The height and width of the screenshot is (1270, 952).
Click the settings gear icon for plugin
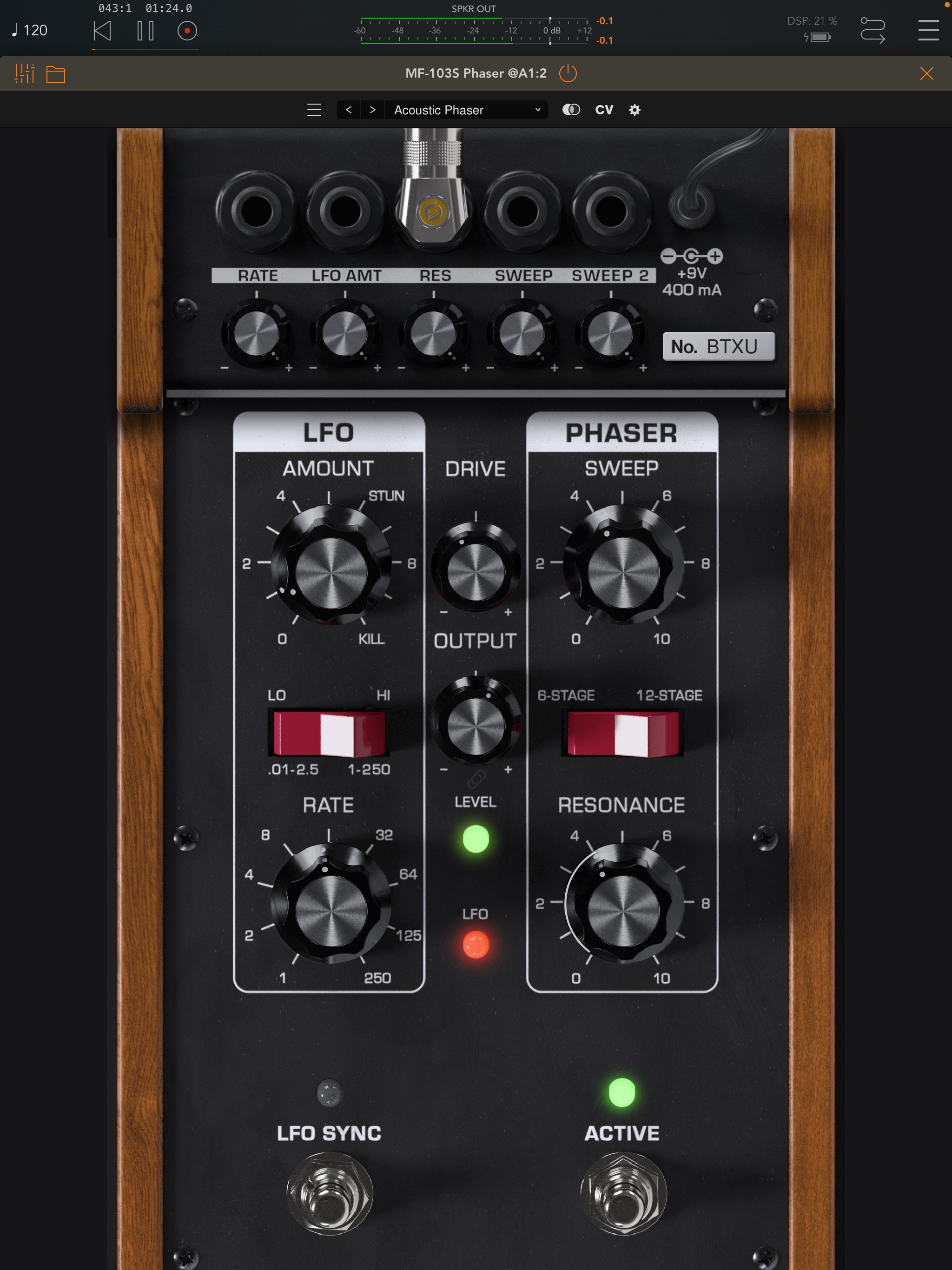click(635, 110)
